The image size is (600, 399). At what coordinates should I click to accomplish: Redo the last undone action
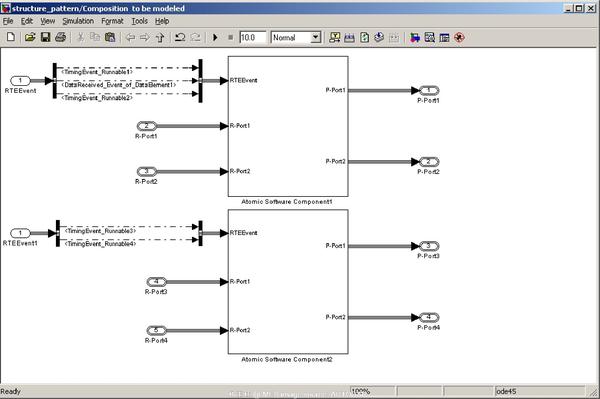coord(196,37)
